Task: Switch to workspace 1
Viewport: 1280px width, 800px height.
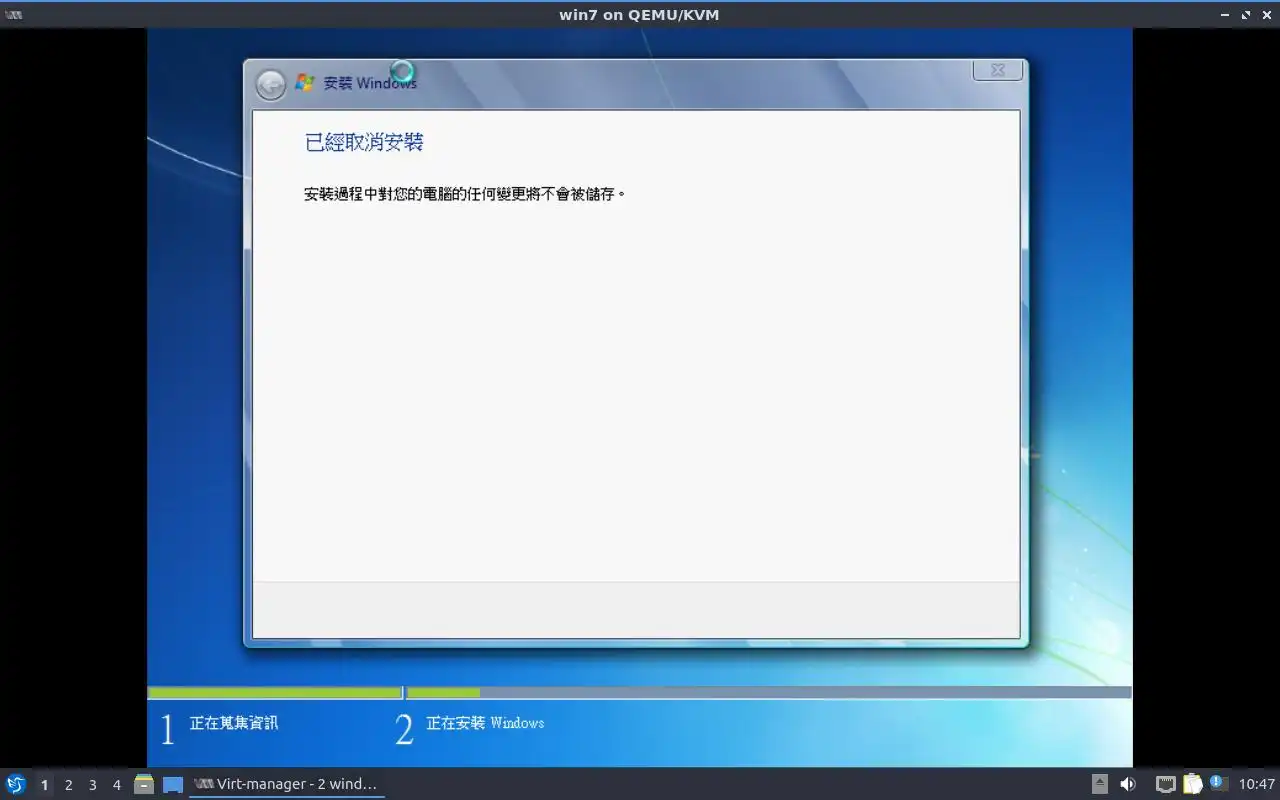Action: pyautogui.click(x=44, y=785)
